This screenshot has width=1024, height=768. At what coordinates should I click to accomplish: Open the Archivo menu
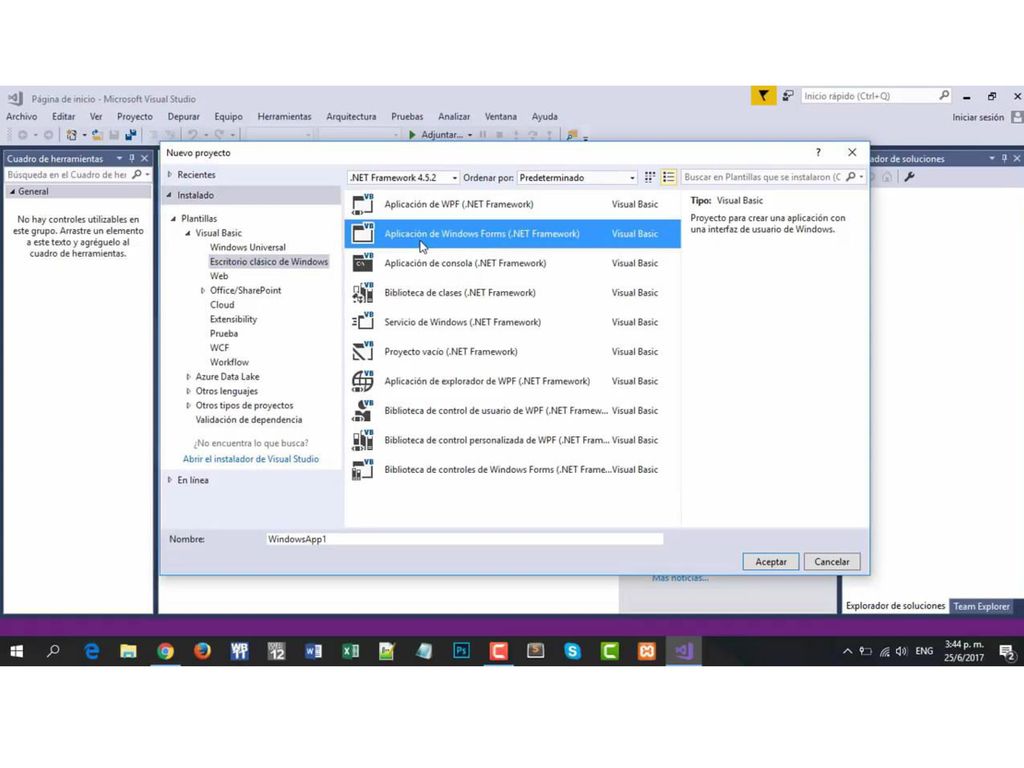tap(22, 116)
